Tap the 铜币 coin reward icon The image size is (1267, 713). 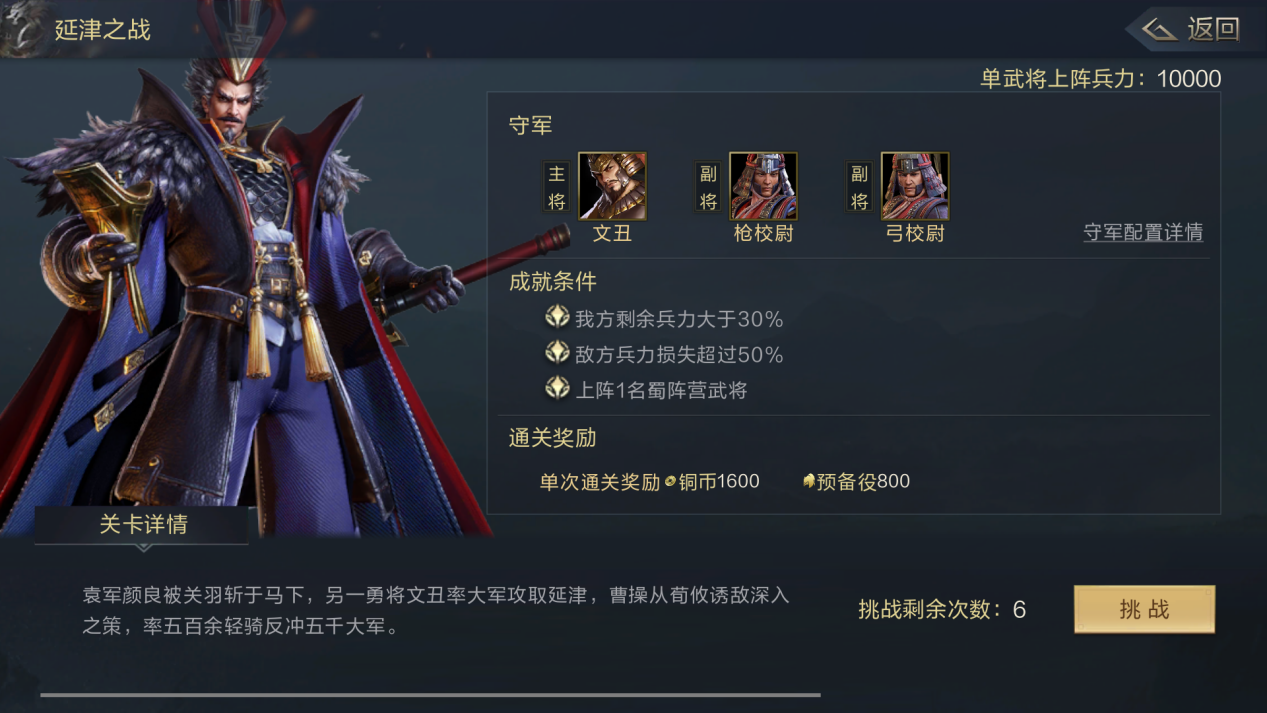pyautogui.click(x=670, y=482)
